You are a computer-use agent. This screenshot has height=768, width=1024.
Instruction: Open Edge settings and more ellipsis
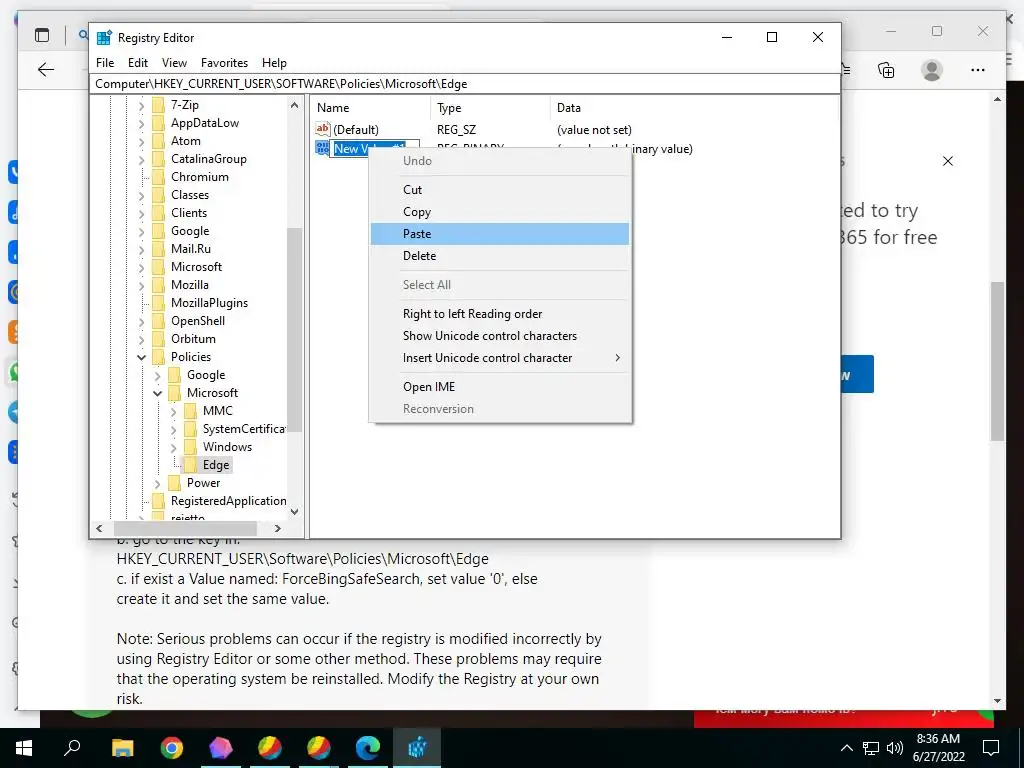click(978, 70)
